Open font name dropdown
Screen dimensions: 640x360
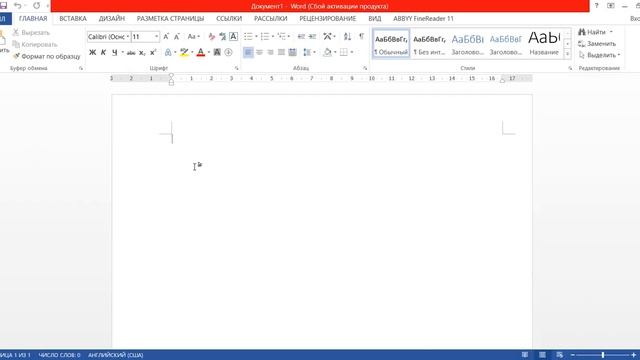[x=128, y=37]
